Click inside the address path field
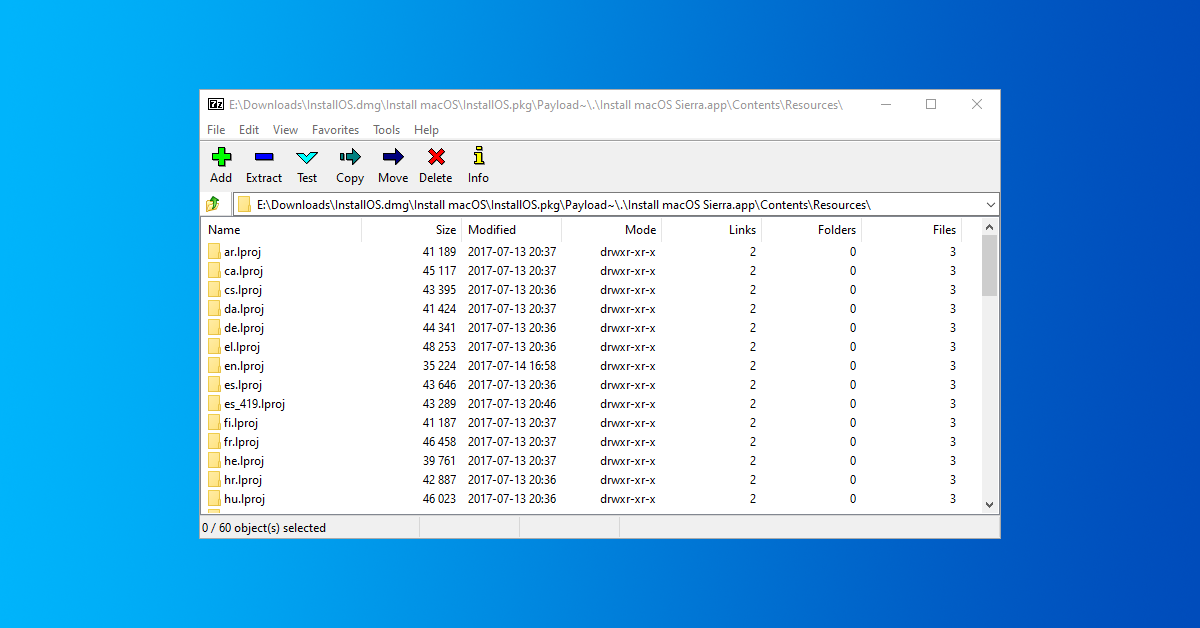 [600, 205]
